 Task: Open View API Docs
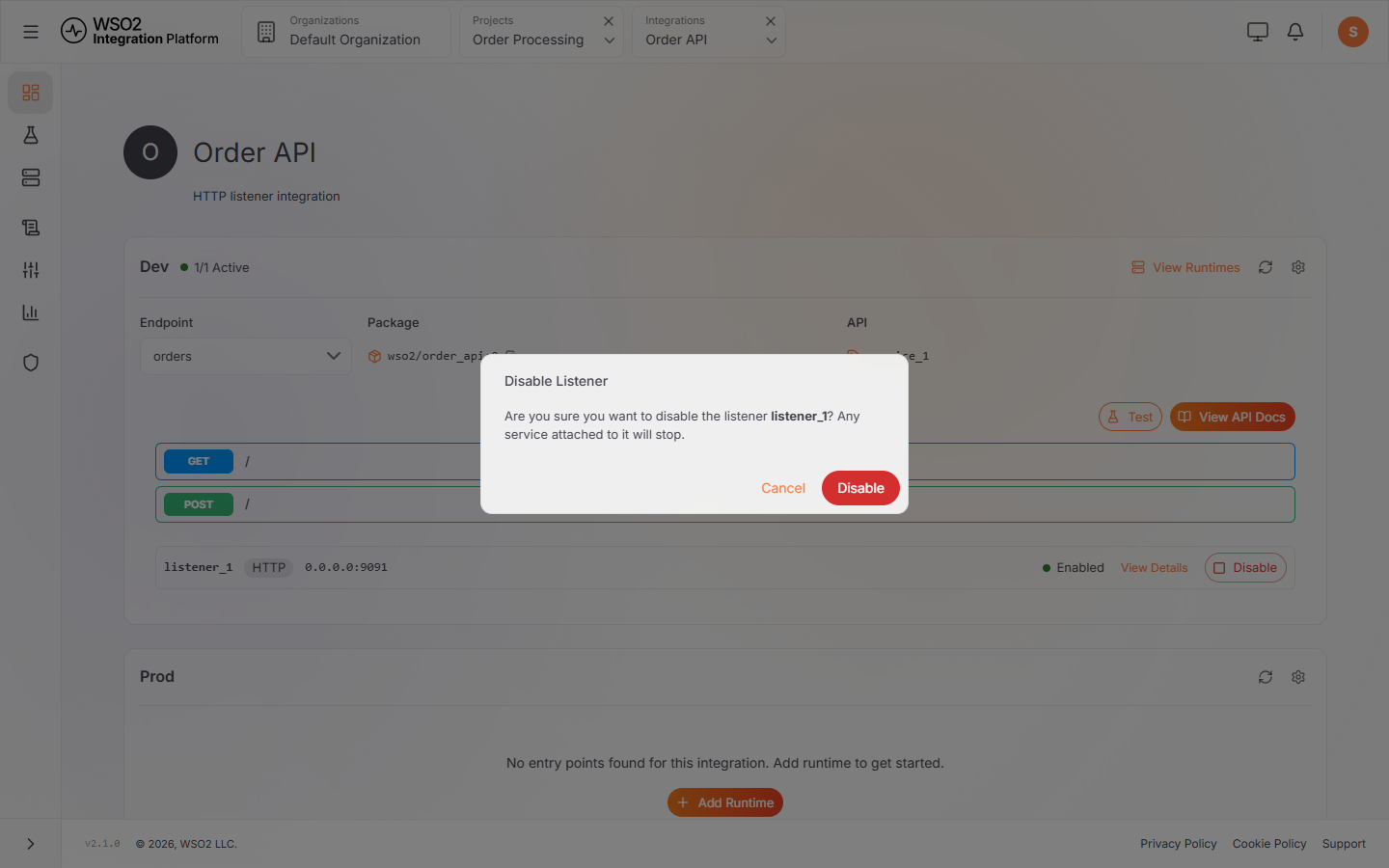[x=1232, y=417]
